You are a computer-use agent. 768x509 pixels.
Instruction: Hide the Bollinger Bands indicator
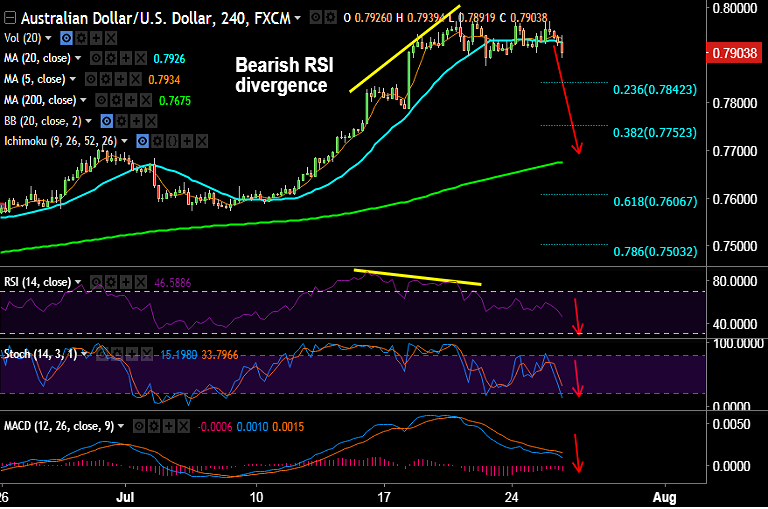click(106, 121)
